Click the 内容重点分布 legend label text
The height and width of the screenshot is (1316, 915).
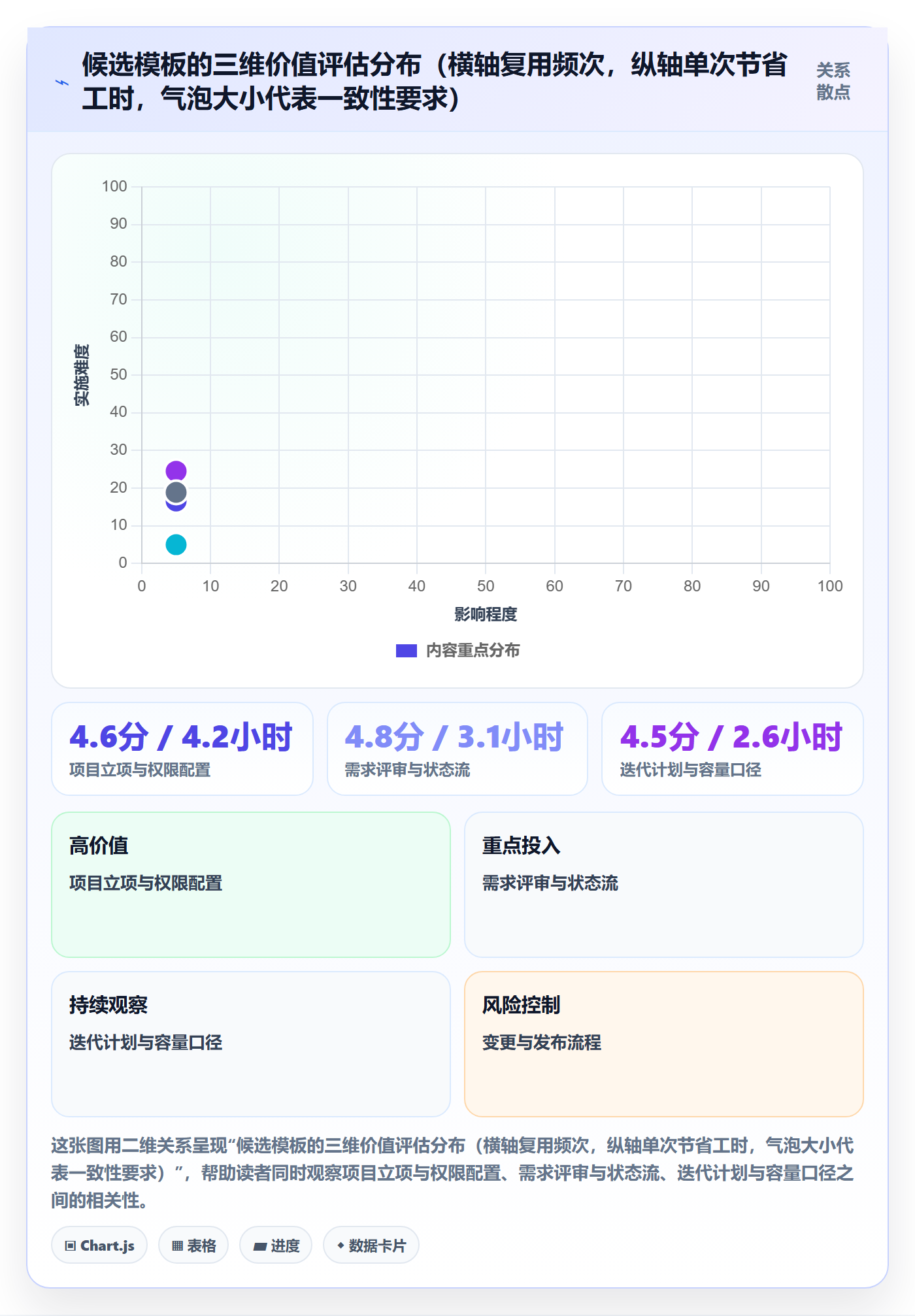[x=473, y=651]
